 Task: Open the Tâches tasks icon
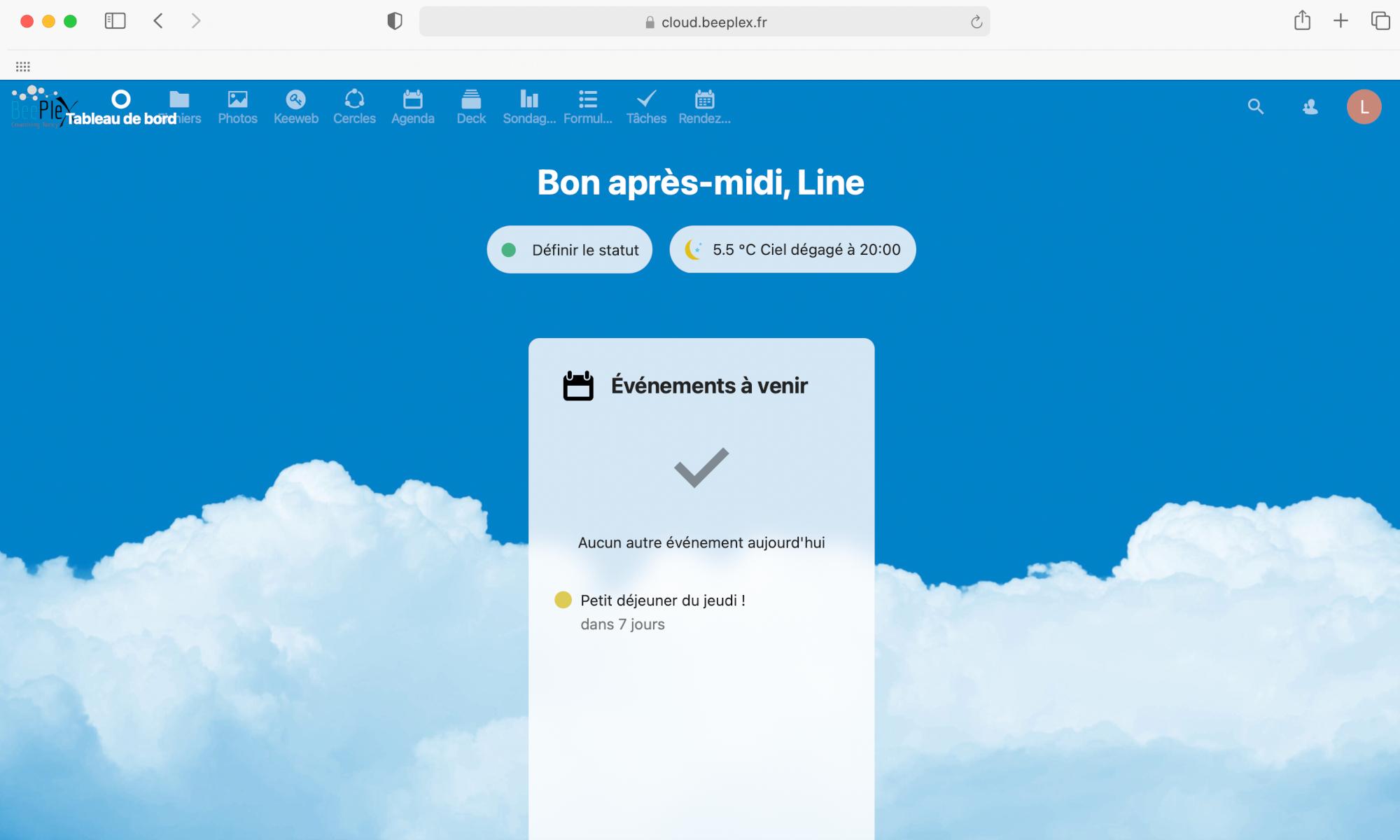pyautogui.click(x=646, y=107)
